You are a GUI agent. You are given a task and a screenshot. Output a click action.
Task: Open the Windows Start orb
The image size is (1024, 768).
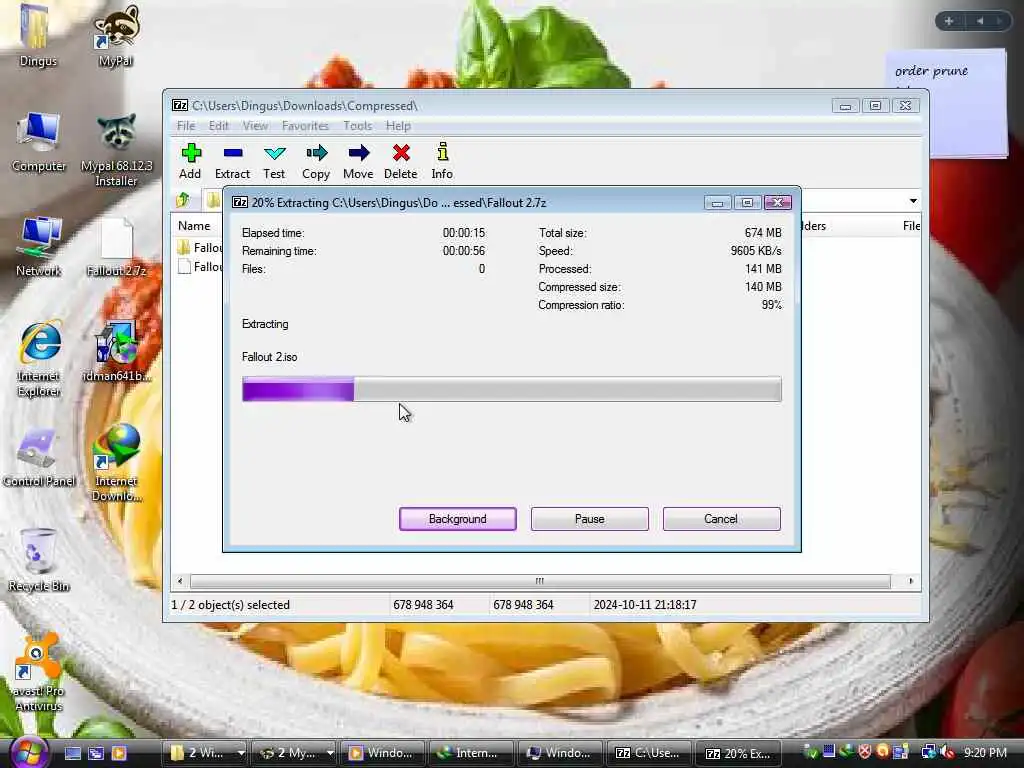pos(29,752)
